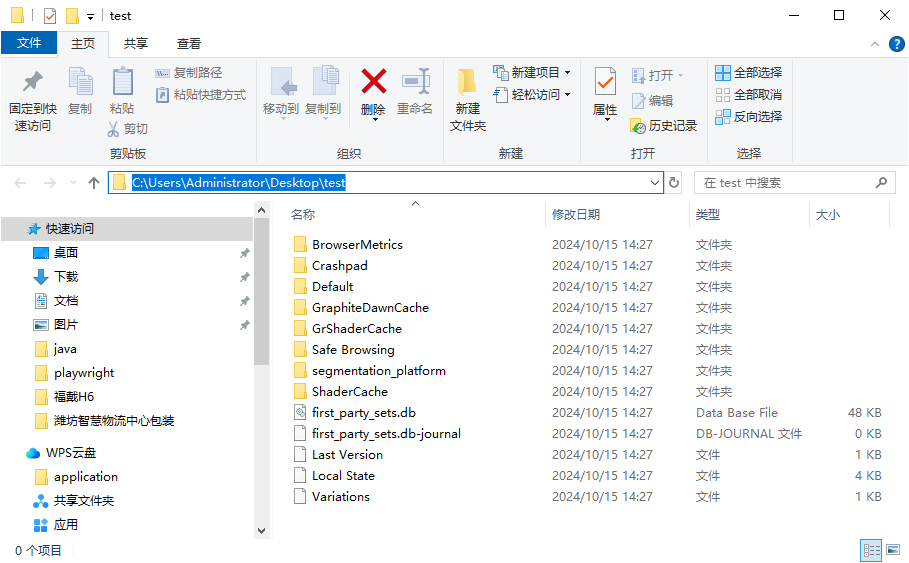This screenshot has width=909, height=563.
Task: Switch to details view layout
Action: coord(871,550)
